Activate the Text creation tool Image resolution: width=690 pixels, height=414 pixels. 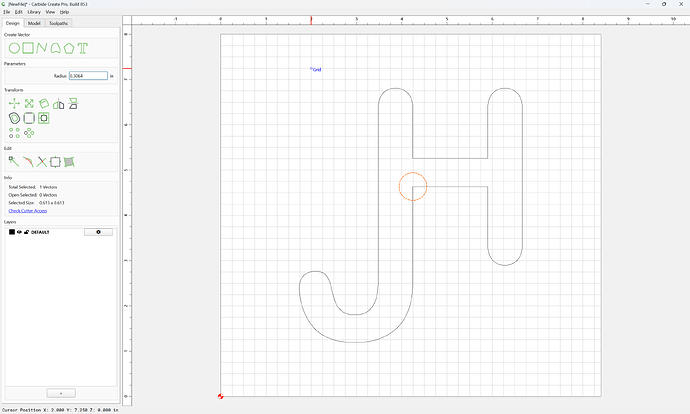tap(83, 48)
